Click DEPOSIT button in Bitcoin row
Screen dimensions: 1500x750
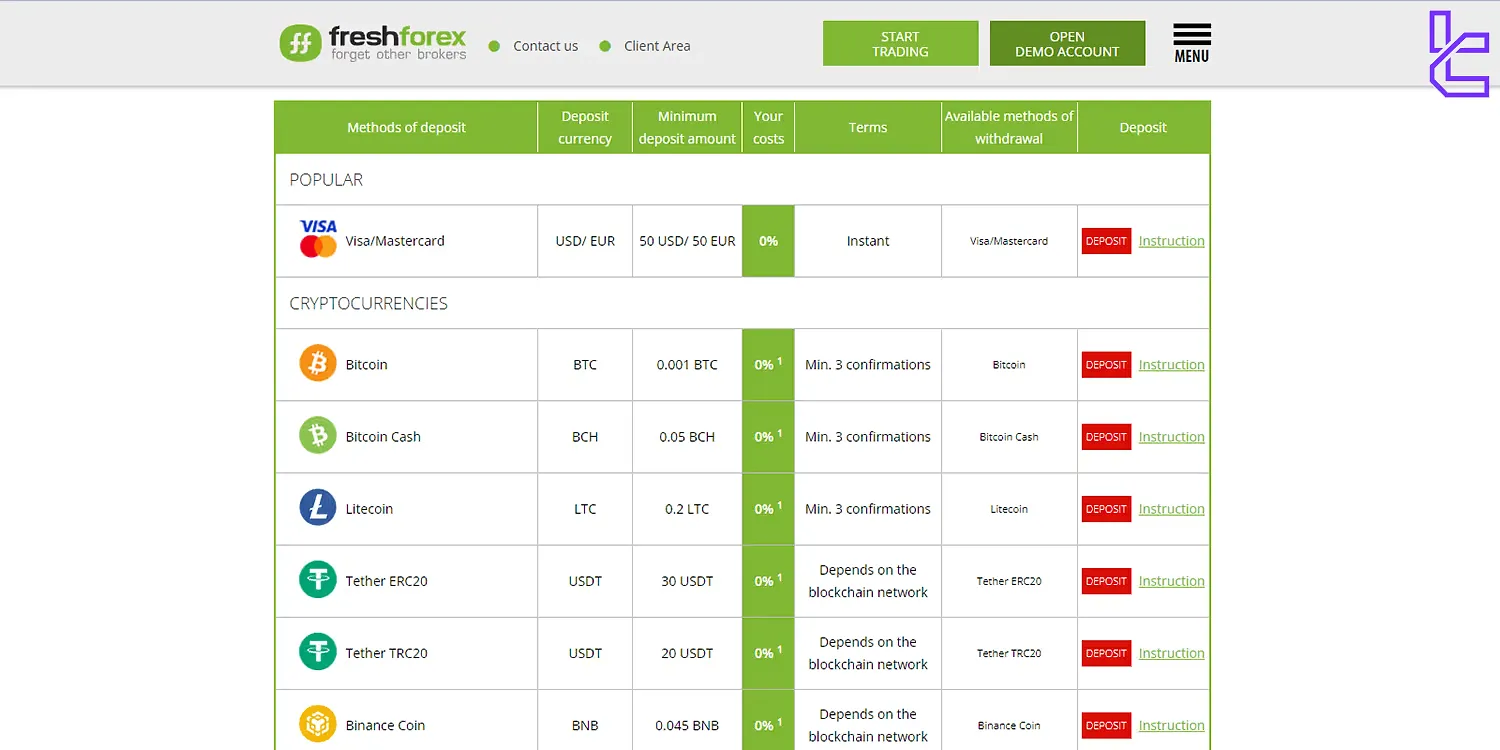1106,365
